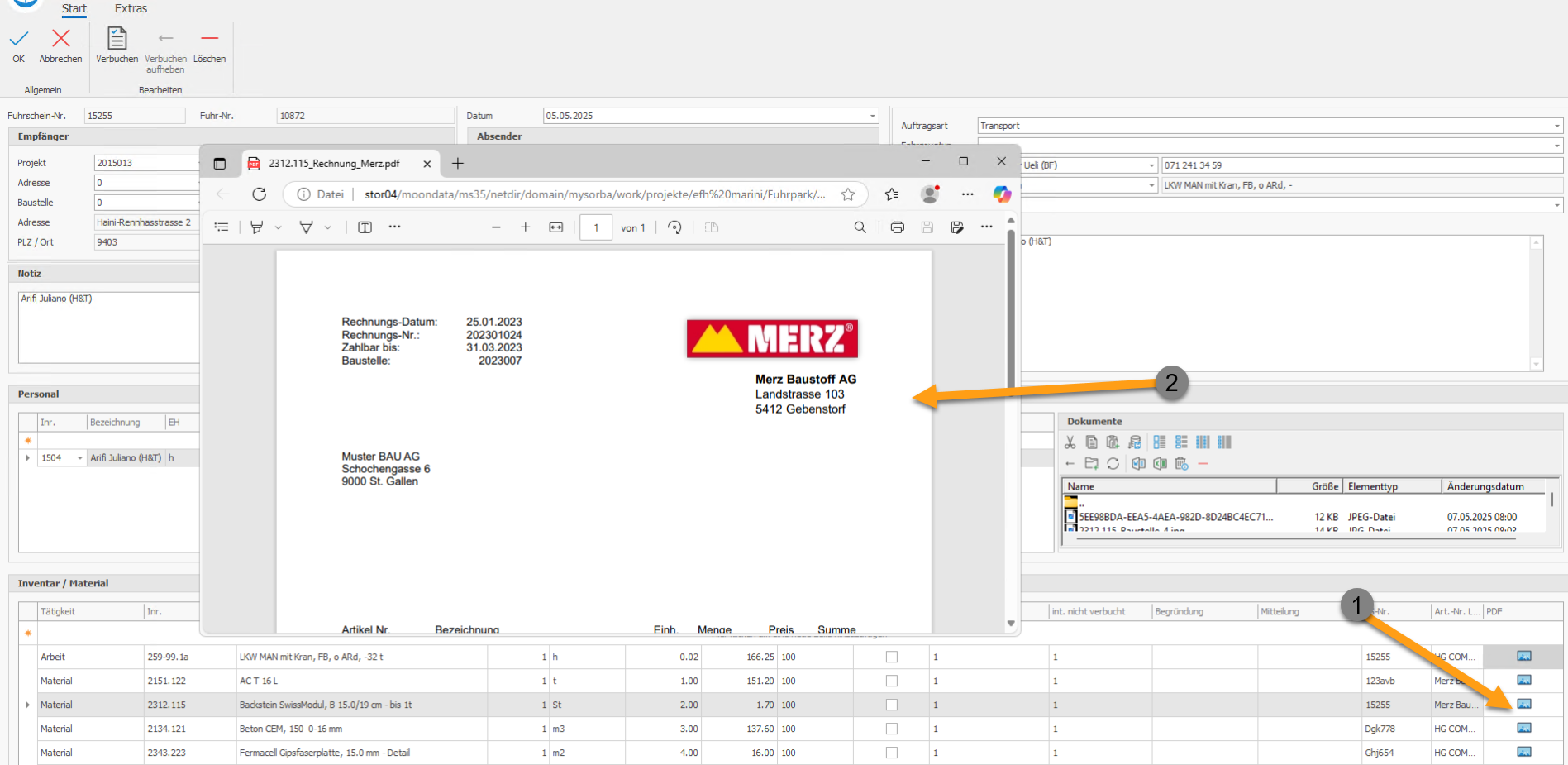Select the 2312.115_Rechnung_Merz.pdf browser tab
The height and width of the screenshot is (765, 1568).
(x=334, y=164)
